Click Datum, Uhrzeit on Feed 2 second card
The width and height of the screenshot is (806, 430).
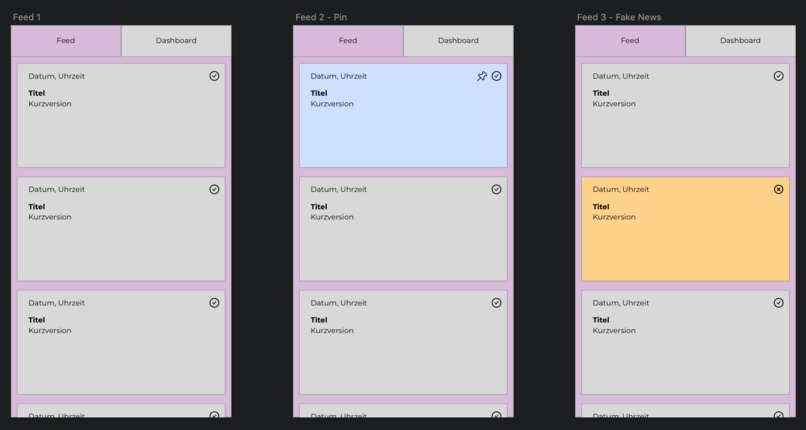pos(339,190)
